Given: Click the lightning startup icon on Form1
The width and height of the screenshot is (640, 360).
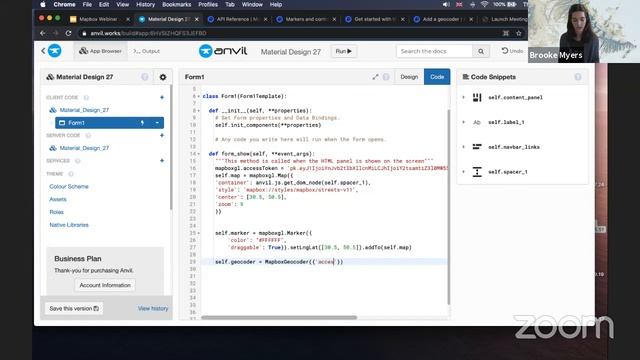Looking at the screenshot, I should point(142,123).
